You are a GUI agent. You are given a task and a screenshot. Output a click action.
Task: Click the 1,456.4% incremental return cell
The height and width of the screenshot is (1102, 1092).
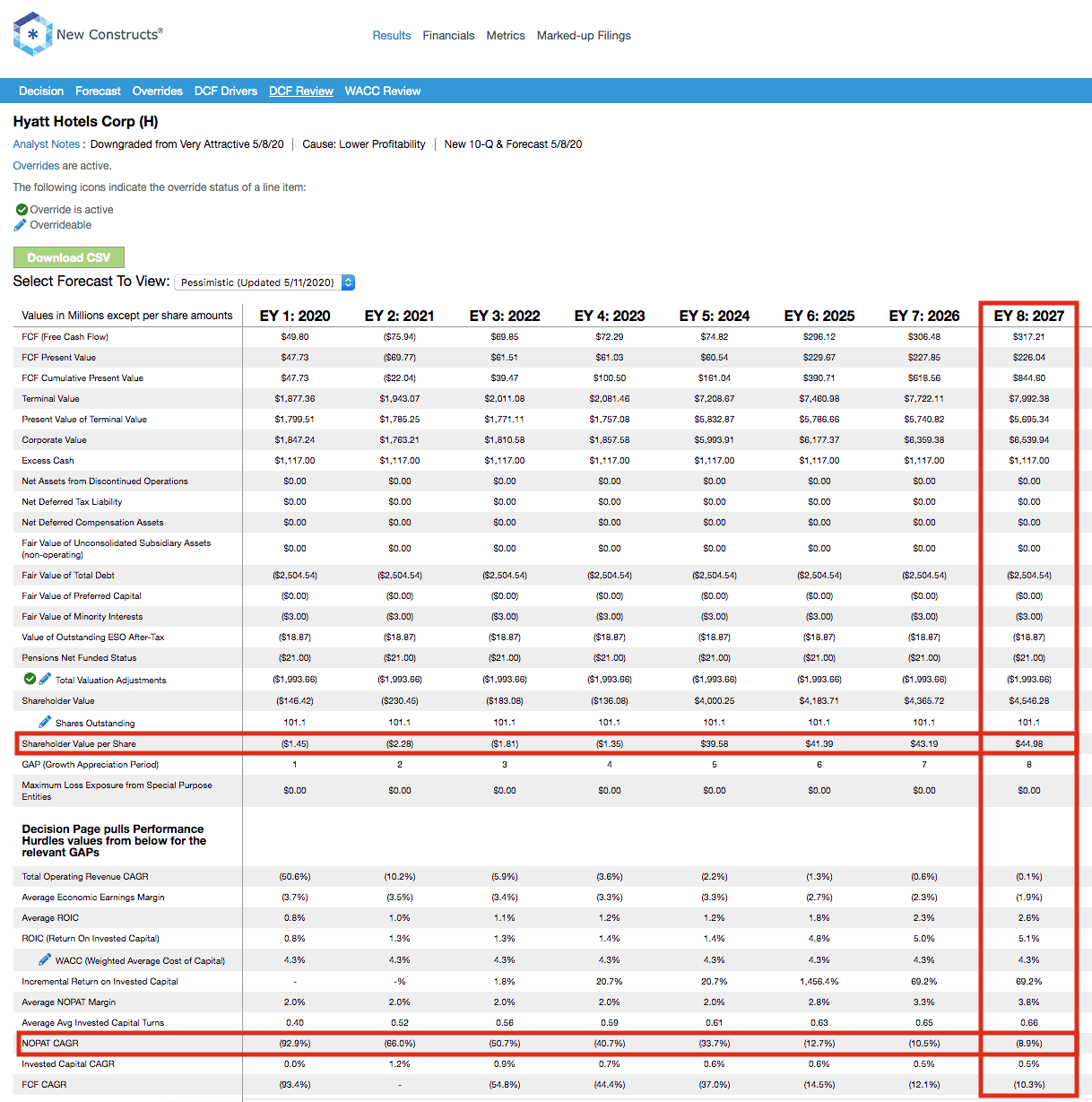[819, 982]
